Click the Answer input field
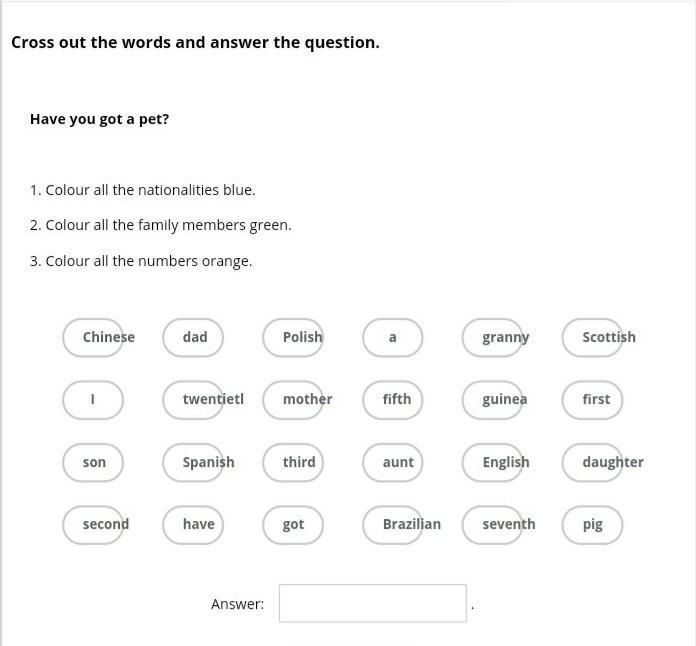This screenshot has height=646, width=696. coord(372,603)
